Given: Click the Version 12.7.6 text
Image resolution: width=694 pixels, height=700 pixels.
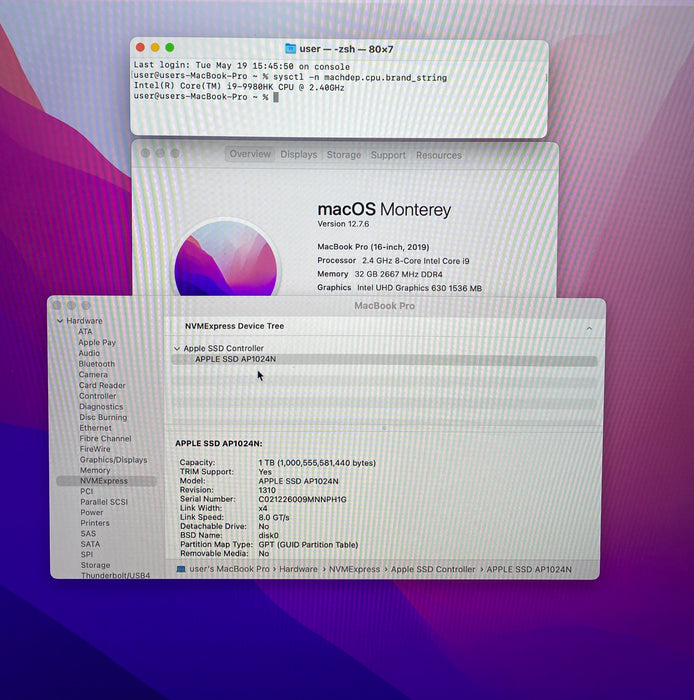Looking at the screenshot, I should click(343, 224).
